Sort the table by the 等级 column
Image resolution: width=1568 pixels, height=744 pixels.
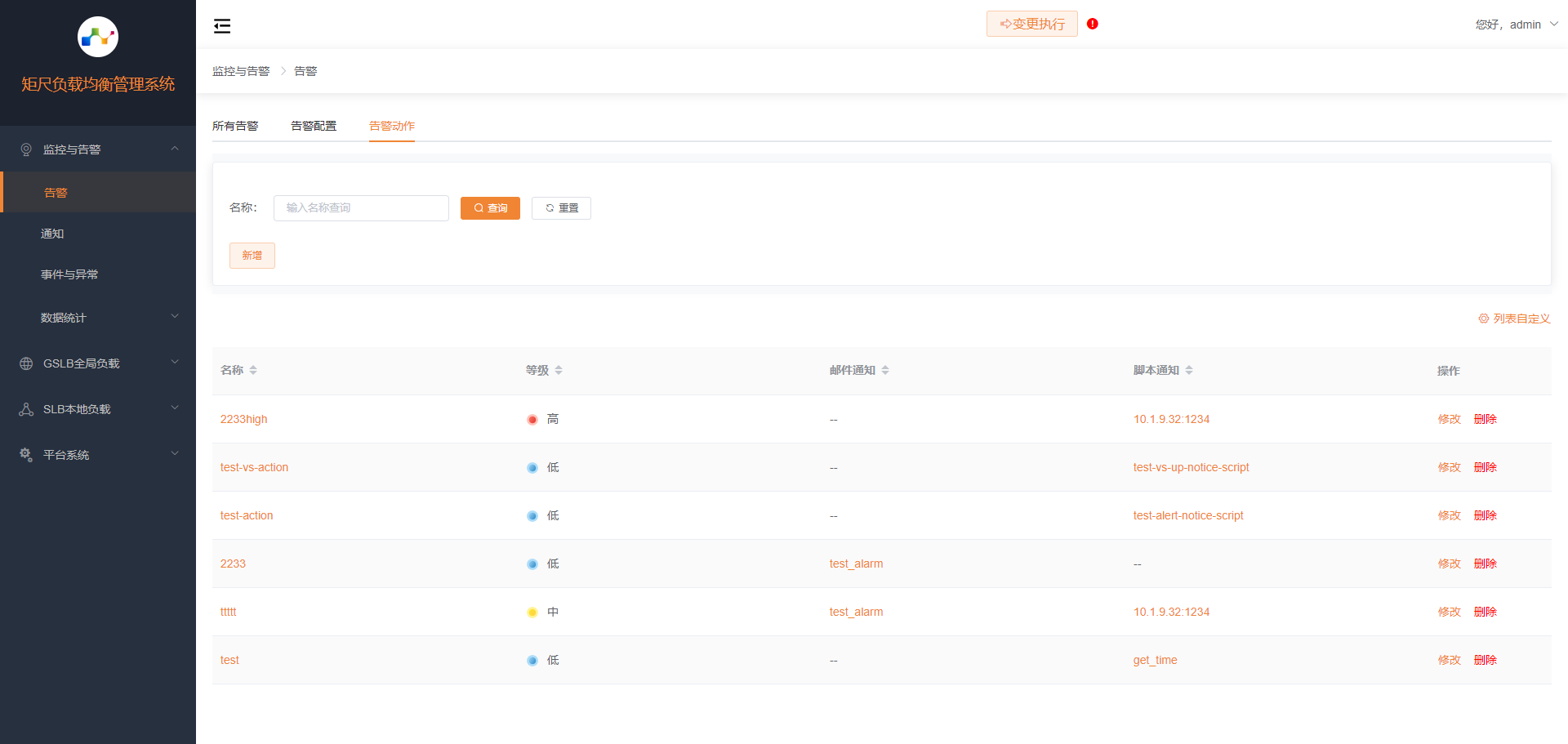click(x=559, y=370)
